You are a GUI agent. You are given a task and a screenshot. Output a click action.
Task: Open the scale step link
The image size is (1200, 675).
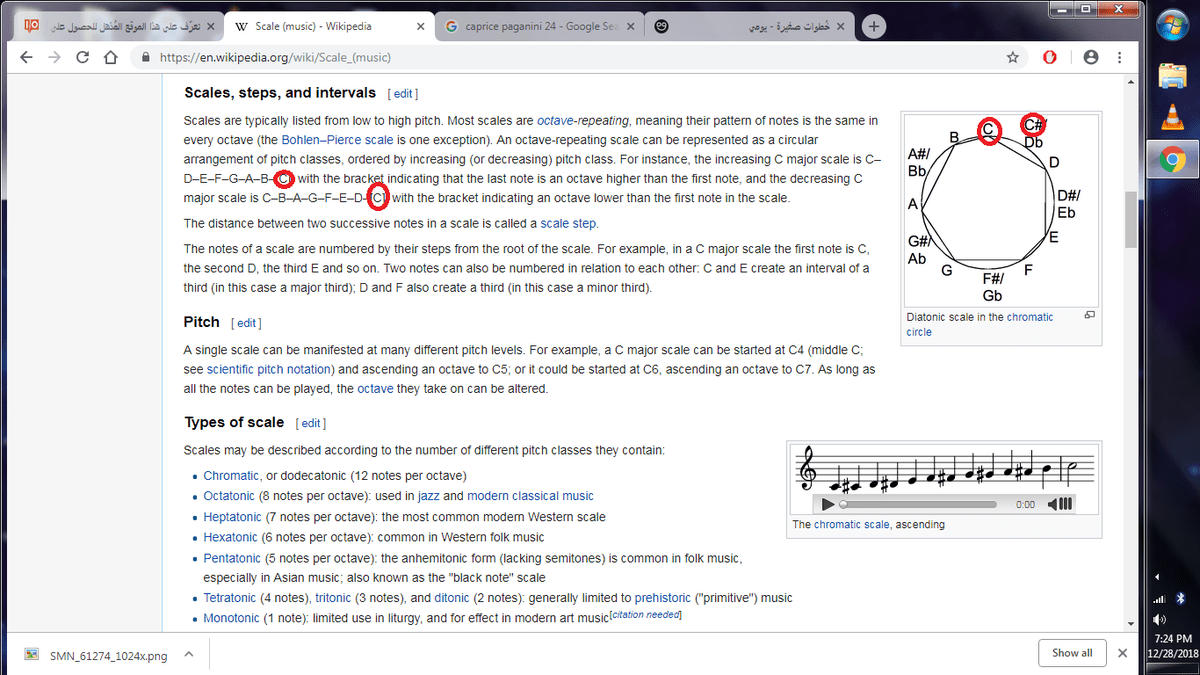(567, 223)
